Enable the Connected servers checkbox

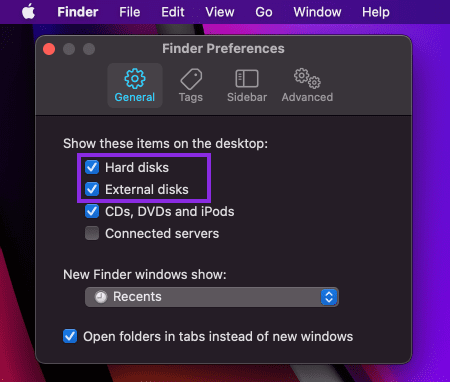(x=92, y=233)
